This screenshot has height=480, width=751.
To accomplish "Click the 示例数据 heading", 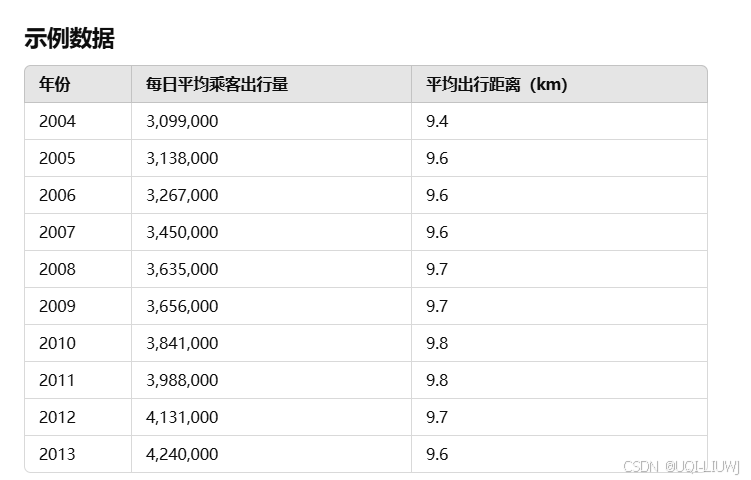I will click(69, 39).
